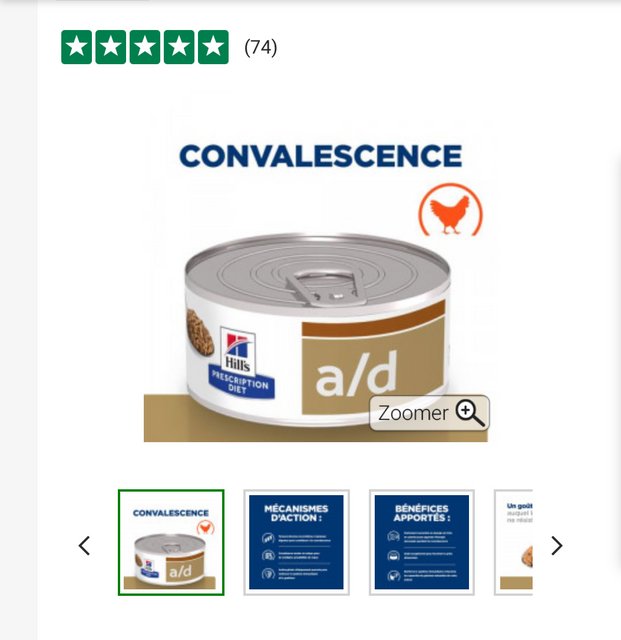Click the a/d label on the can

[x=357, y=374]
